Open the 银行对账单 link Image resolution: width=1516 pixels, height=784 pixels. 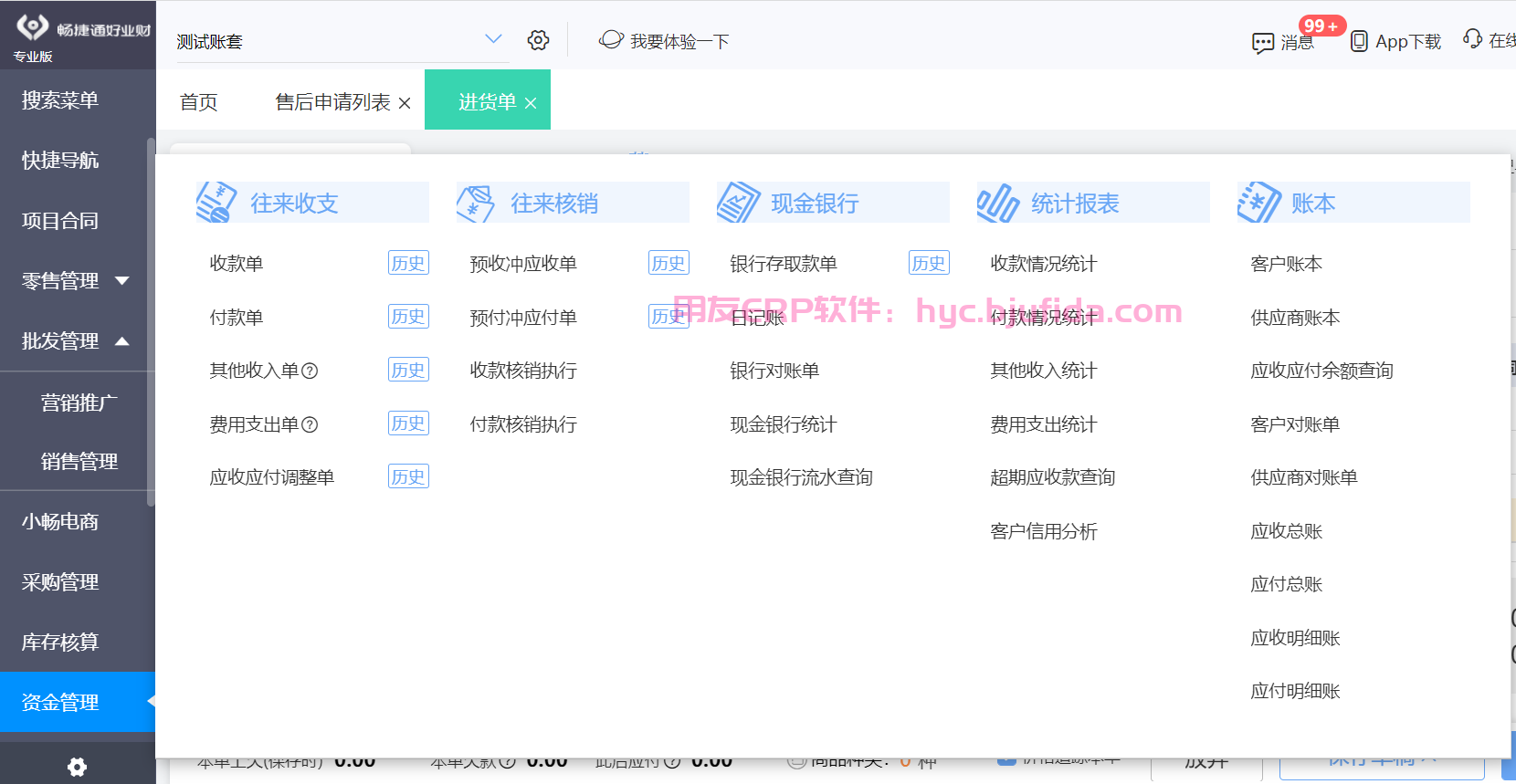pyautogui.click(x=774, y=371)
